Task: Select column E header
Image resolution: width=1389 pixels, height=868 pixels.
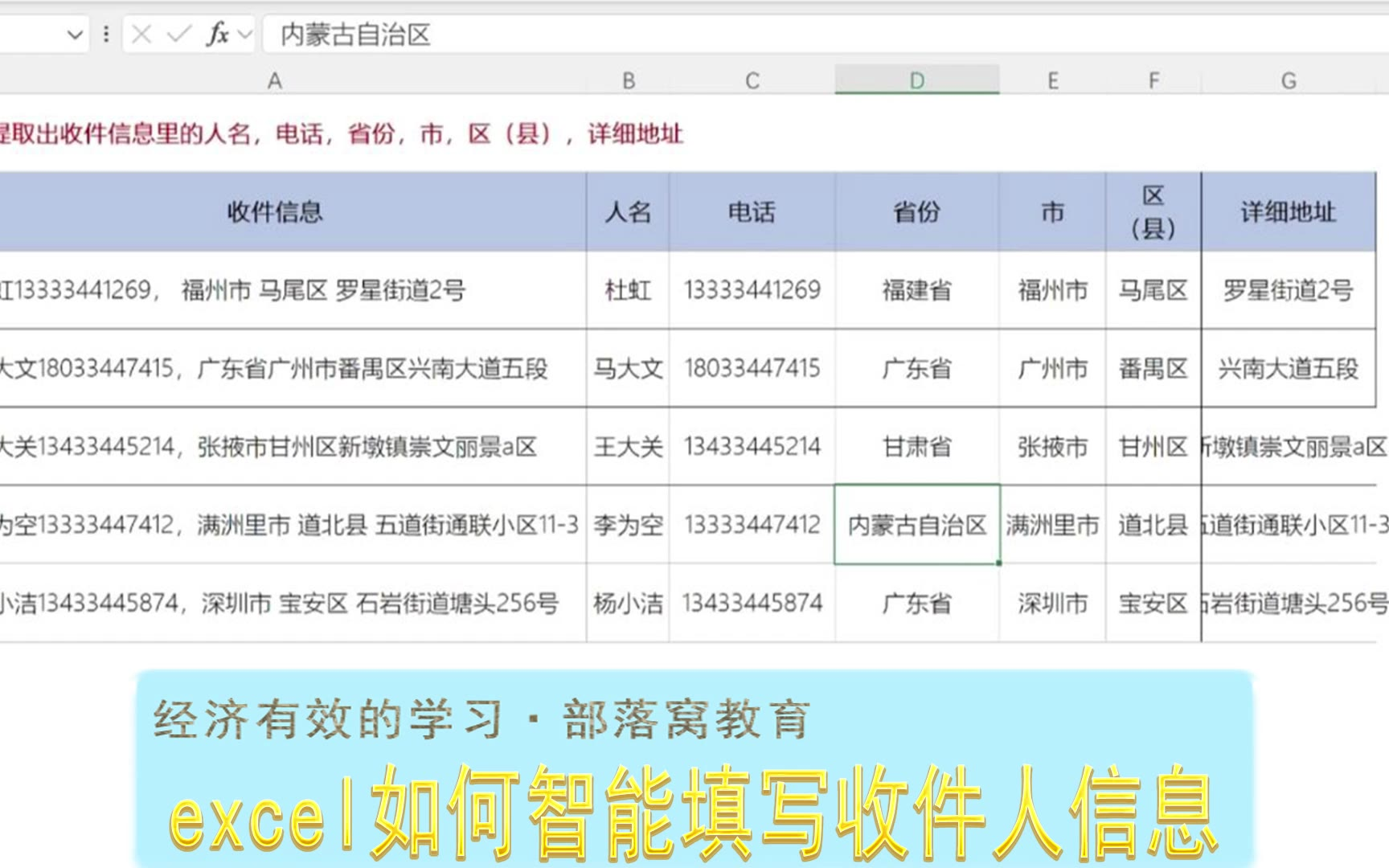Action: click(1052, 80)
